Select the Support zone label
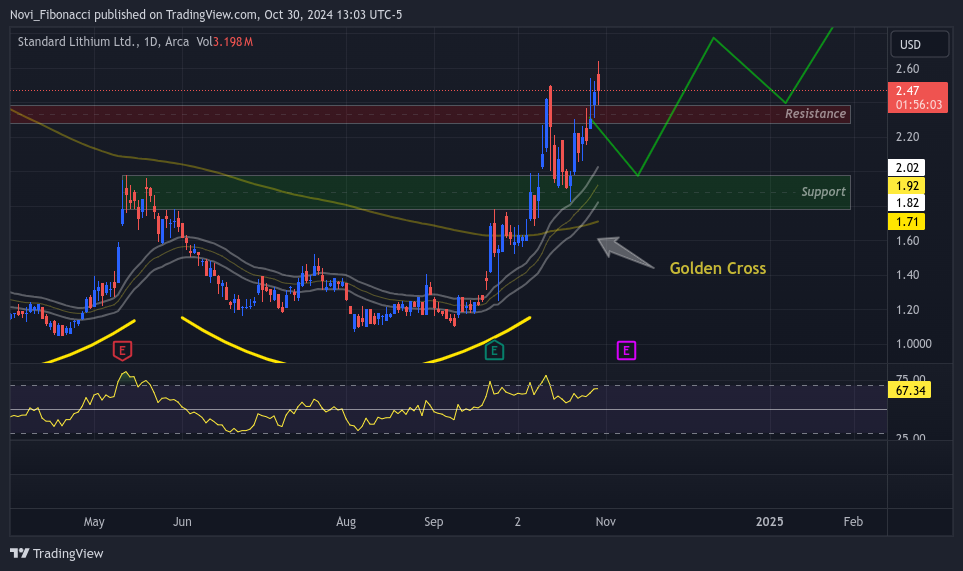963x571 pixels. click(823, 192)
